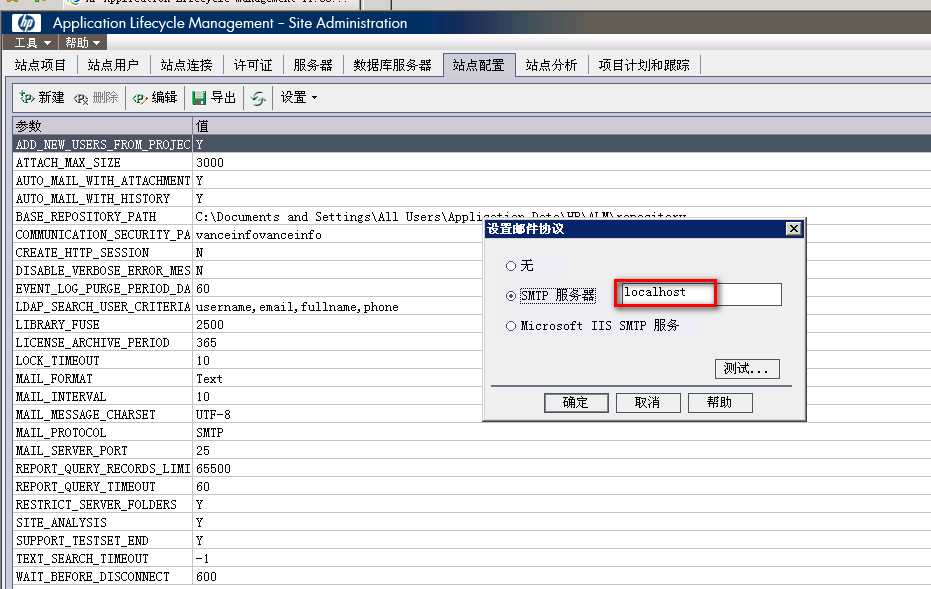Screen dimensions: 931x589
Task: Select MAIL_PROTOCOL parameter row
Action: (x=472, y=432)
